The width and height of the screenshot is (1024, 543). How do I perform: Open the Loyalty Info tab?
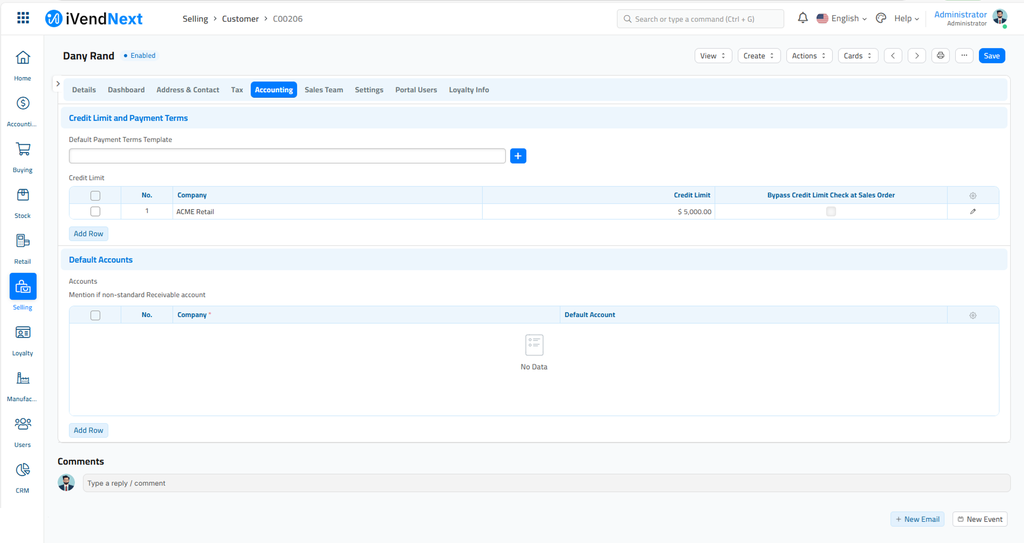[468, 90]
